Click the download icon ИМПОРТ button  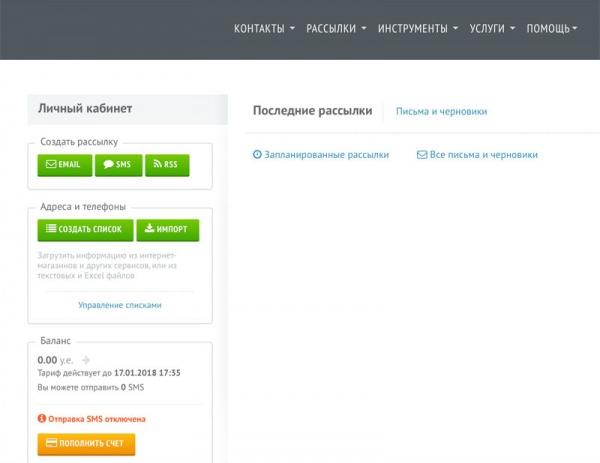pyautogui.click(x=167, y=229)
